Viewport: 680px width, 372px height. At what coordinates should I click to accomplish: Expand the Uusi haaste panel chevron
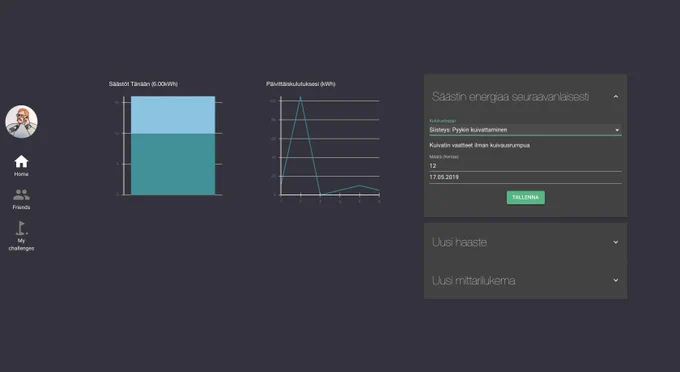coord(616,242)
